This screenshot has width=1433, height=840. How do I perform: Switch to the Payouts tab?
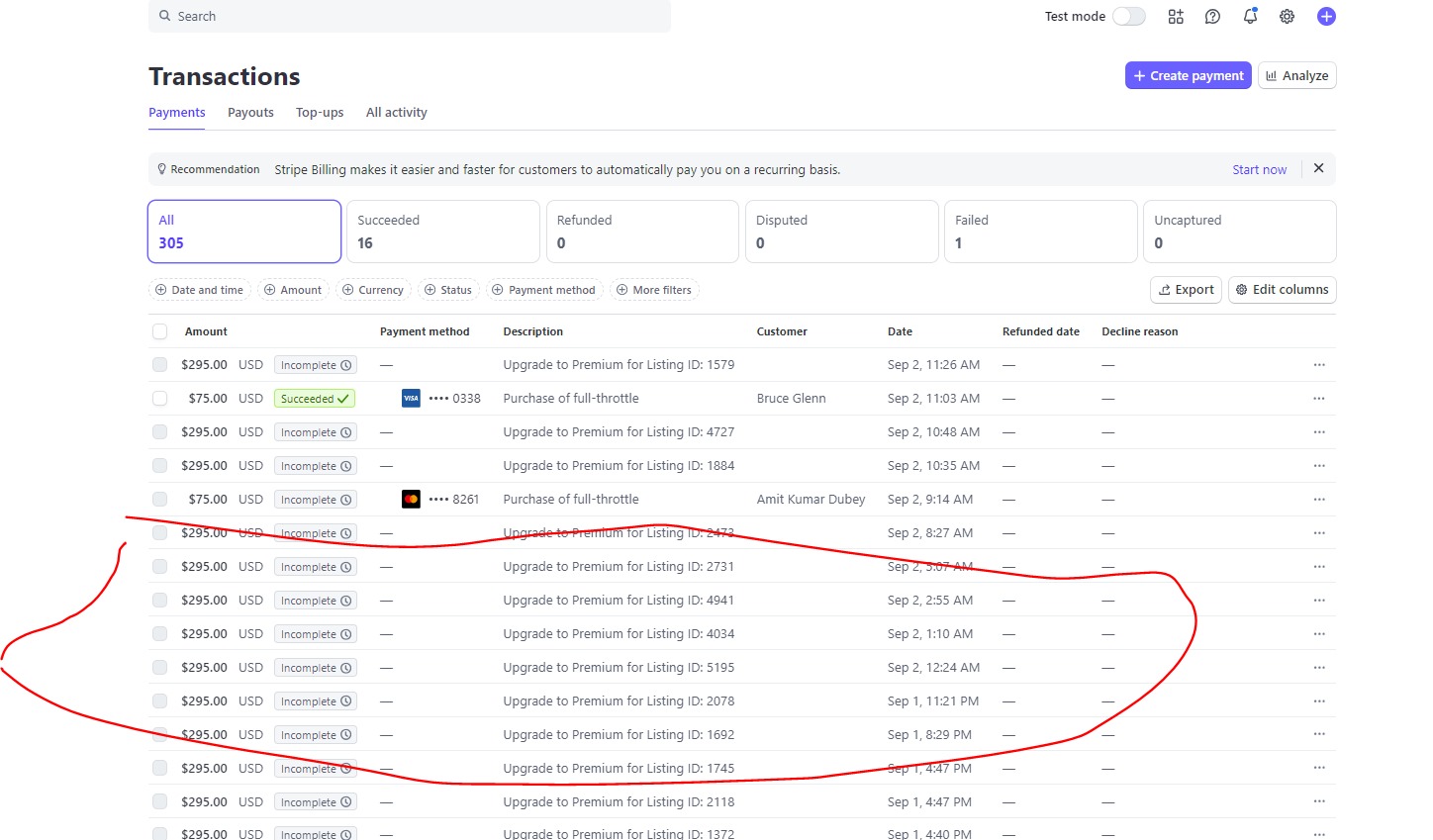(250, 113)
